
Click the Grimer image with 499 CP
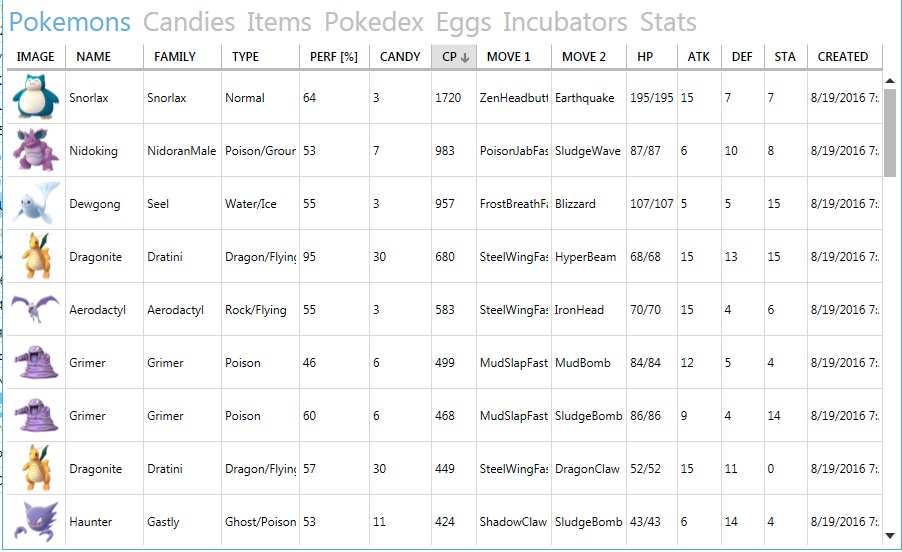[x=36, y=362]
